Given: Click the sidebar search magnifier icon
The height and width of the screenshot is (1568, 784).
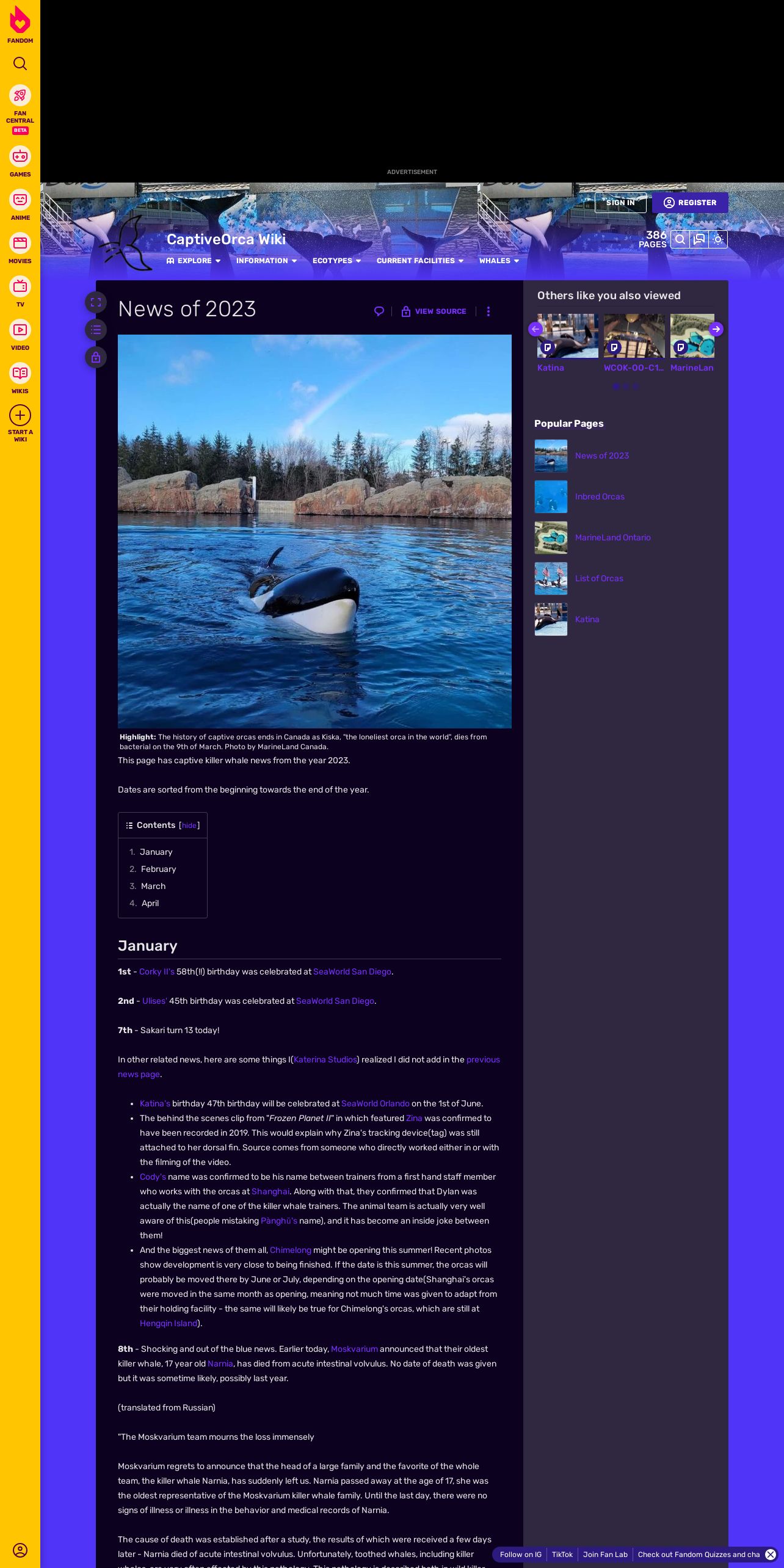Looking at the screenshot, I should (x=20, y=64).
